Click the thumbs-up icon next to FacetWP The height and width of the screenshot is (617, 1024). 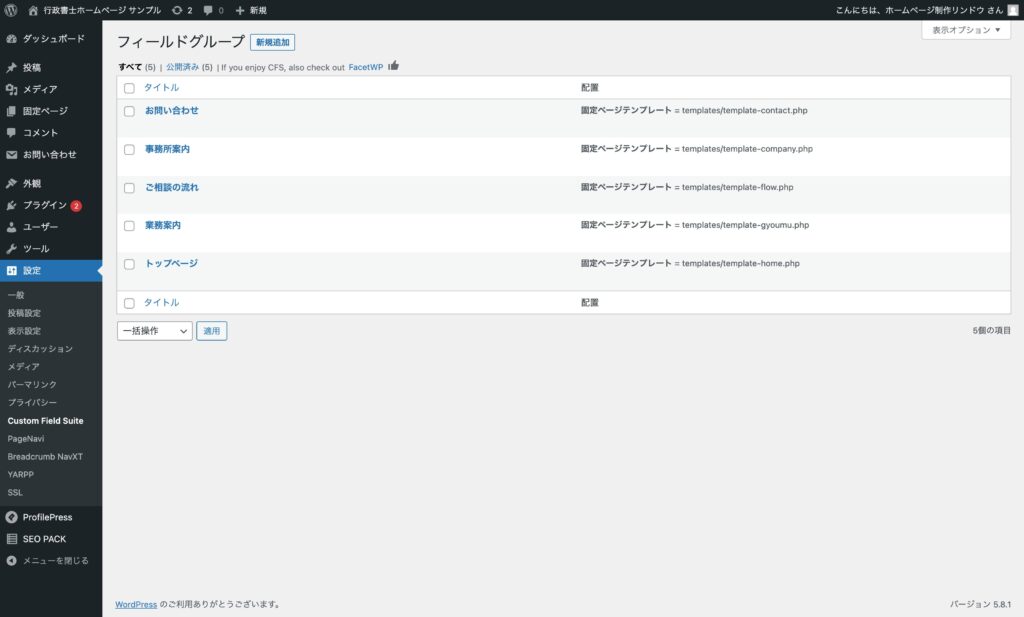tap(393, 66)
